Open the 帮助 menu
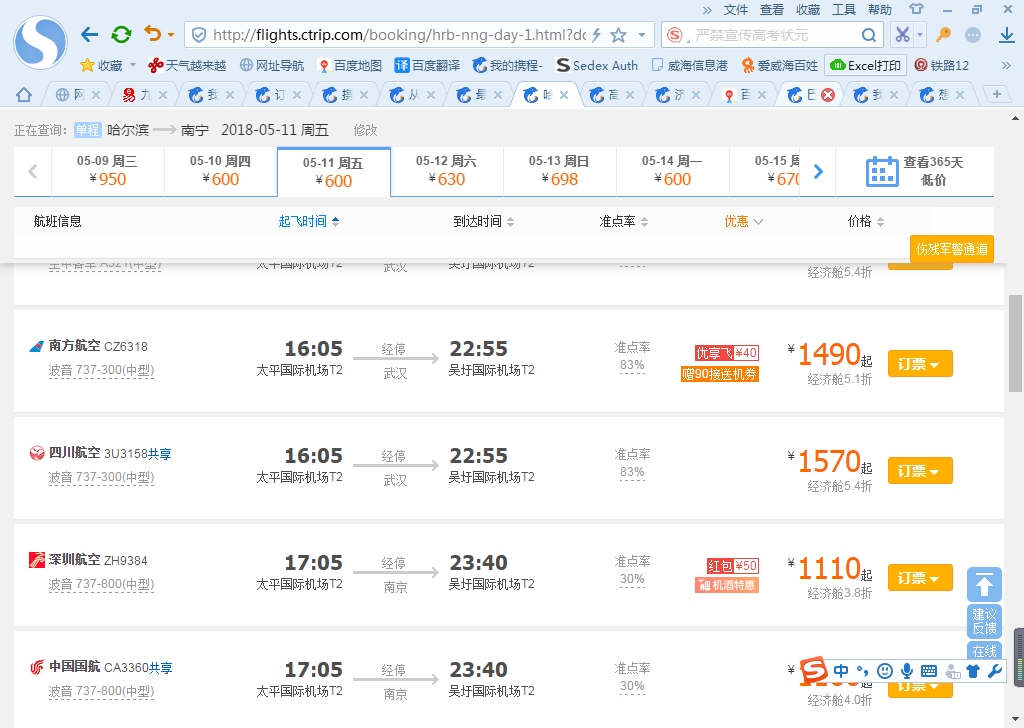The image size is (1024, 728). (880, 10)
